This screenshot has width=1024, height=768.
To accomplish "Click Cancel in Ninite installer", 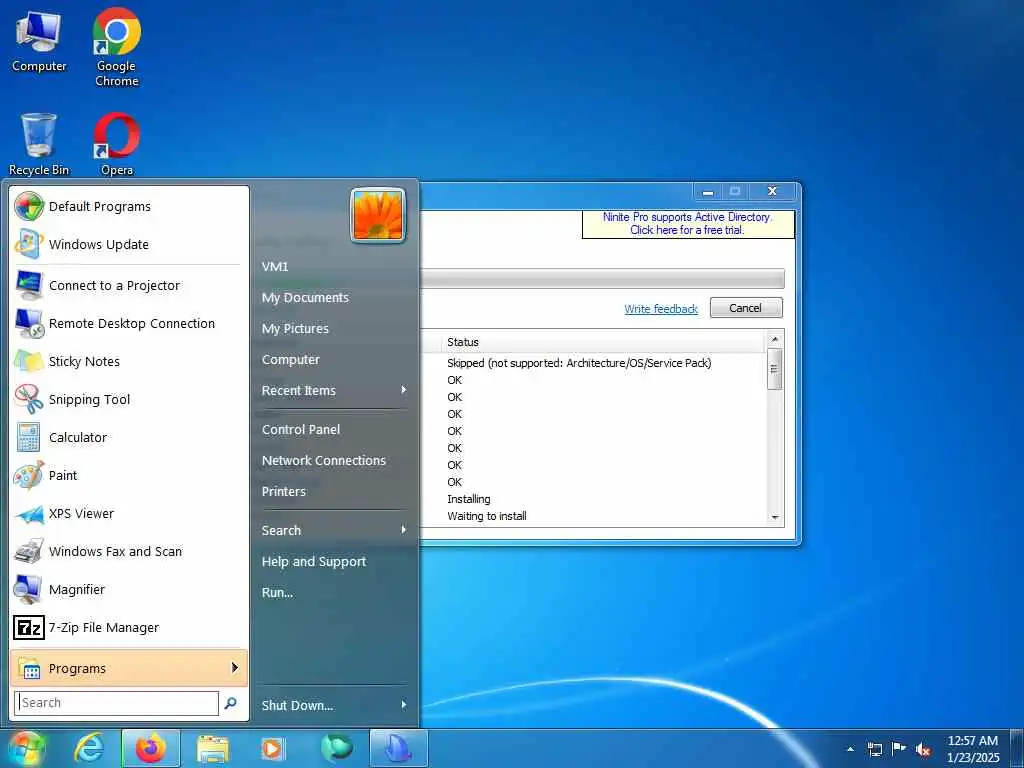I will click(746, 308).
